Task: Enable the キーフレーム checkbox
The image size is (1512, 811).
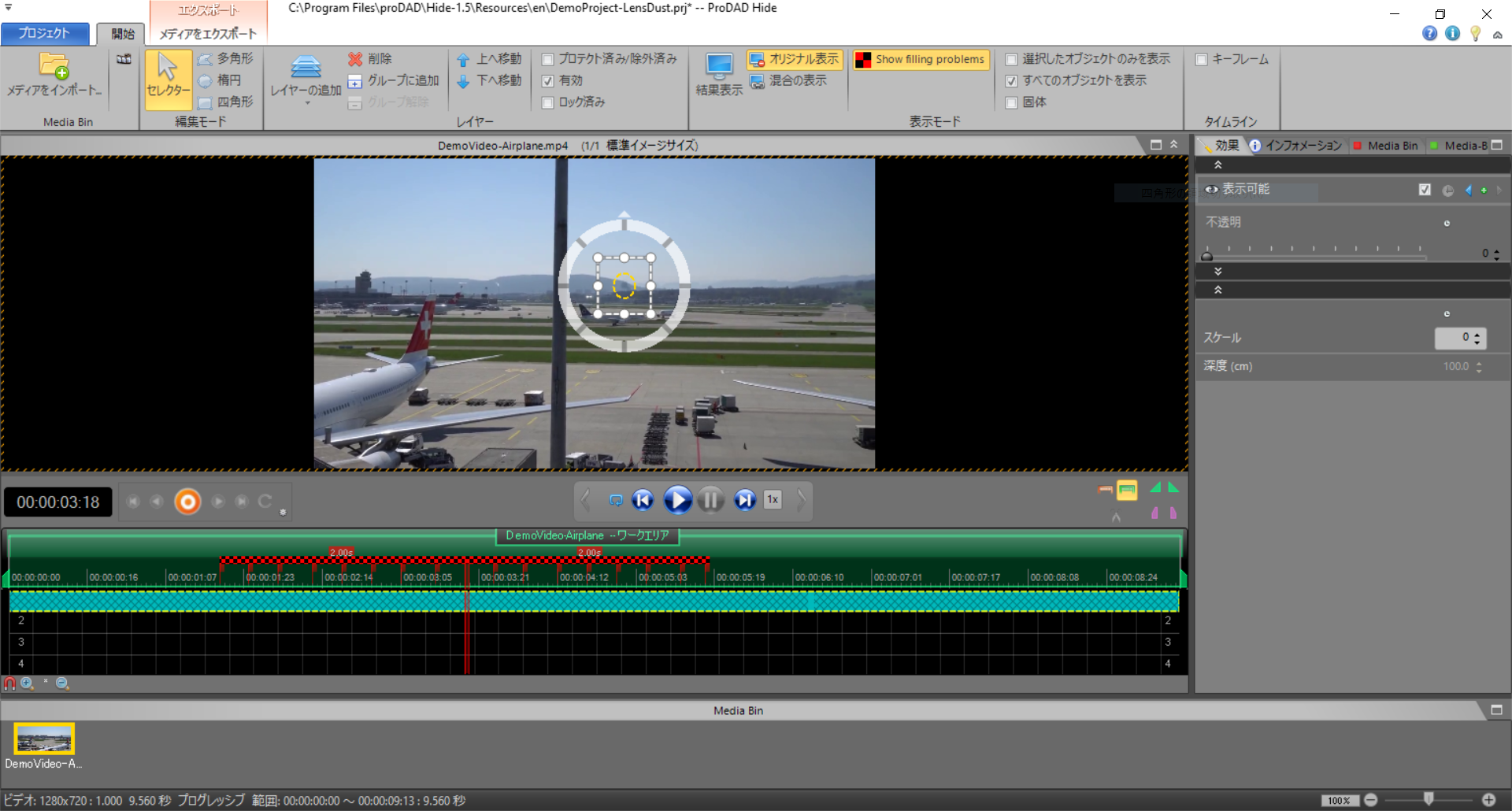Action: tap(1202, 59)
